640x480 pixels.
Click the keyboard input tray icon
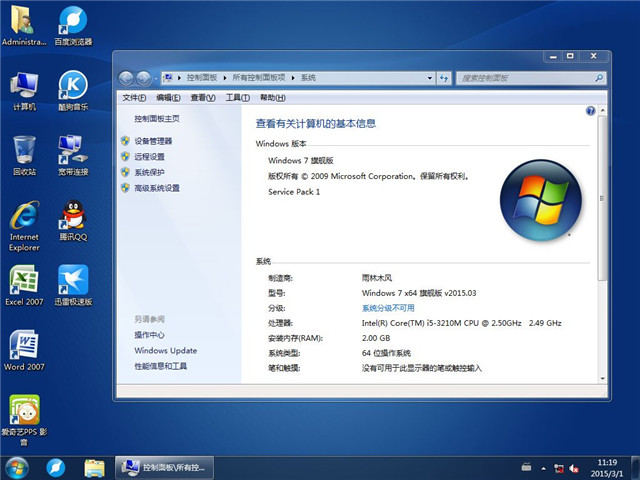click(527, 467)
